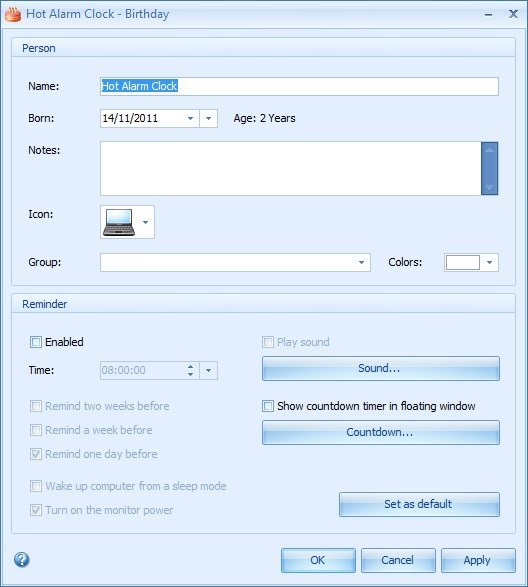The width and height of the screenshot is (528, 587).
Task: Open the Colors dropdown arrow
Action: pyautogui.click(x=489, y=262)
